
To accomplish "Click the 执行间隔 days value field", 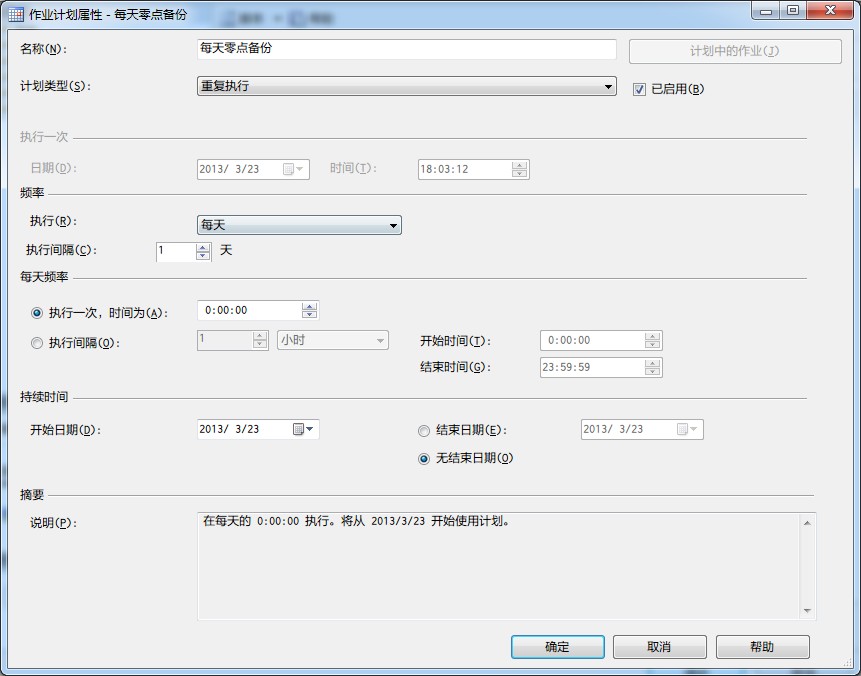I will point(176,252).
